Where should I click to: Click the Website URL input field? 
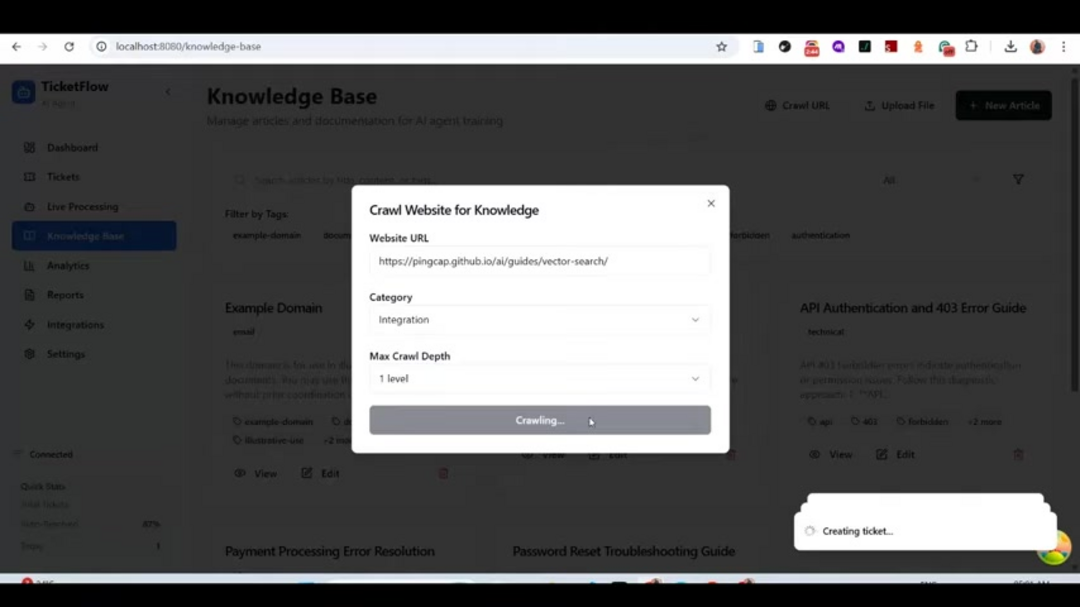539,261
